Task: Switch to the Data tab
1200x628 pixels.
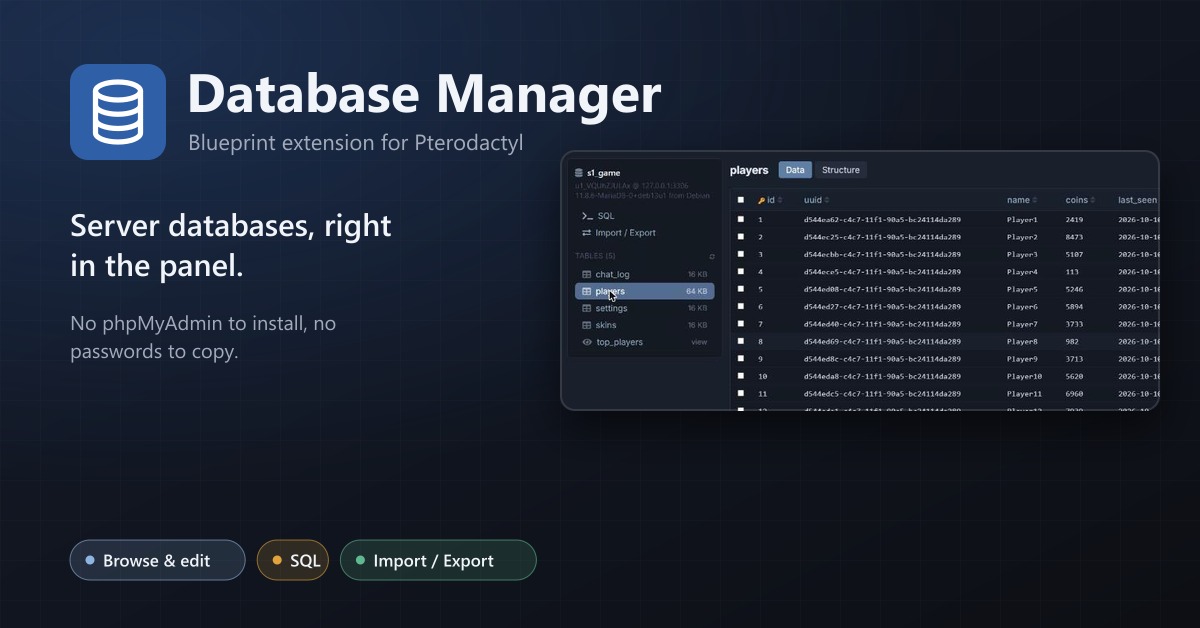Action: tap(795, 170)
